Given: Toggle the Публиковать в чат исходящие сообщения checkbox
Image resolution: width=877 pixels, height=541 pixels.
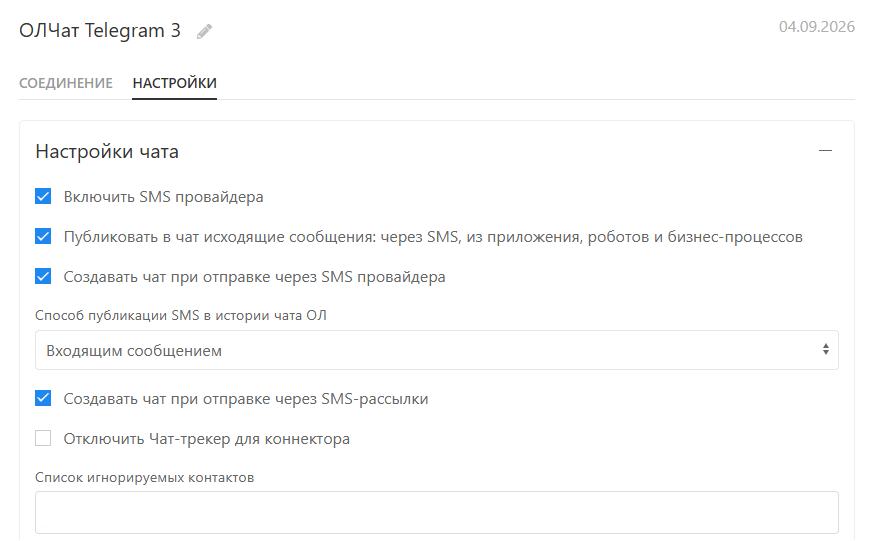Looking at the screenshot, I should [x=43, y=236].
